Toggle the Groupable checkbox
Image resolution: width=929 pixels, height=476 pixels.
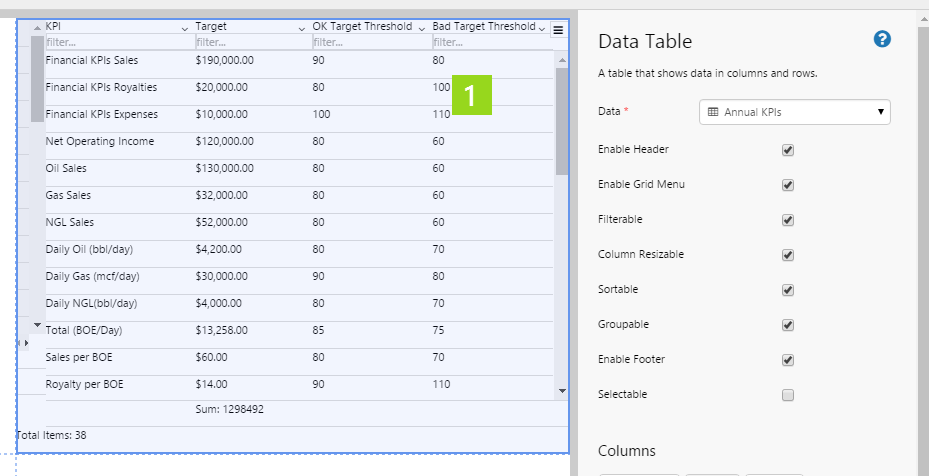787,325
